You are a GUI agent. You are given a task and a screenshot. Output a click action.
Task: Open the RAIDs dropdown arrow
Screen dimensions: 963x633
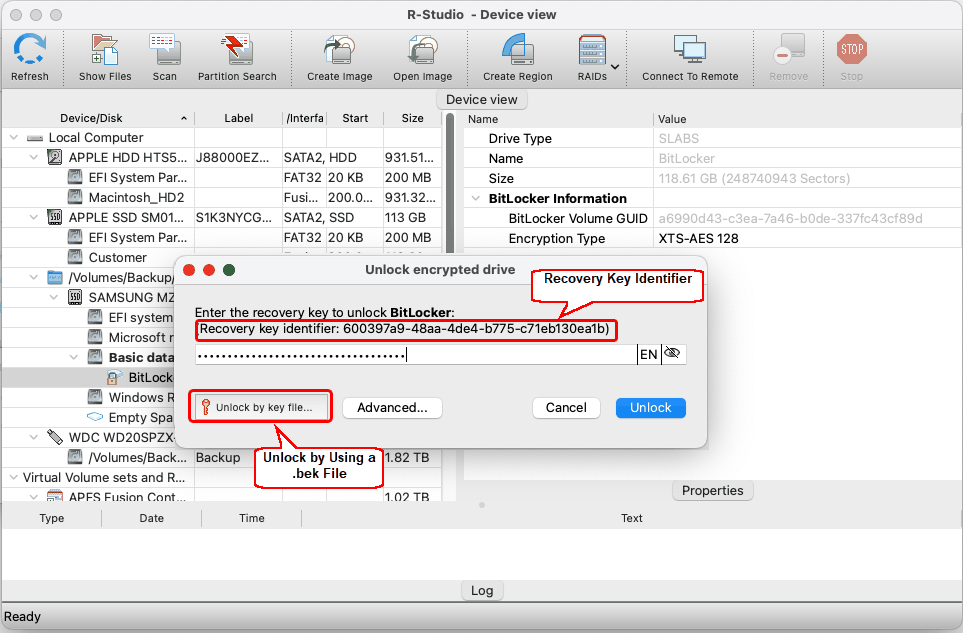click(615, 66)
